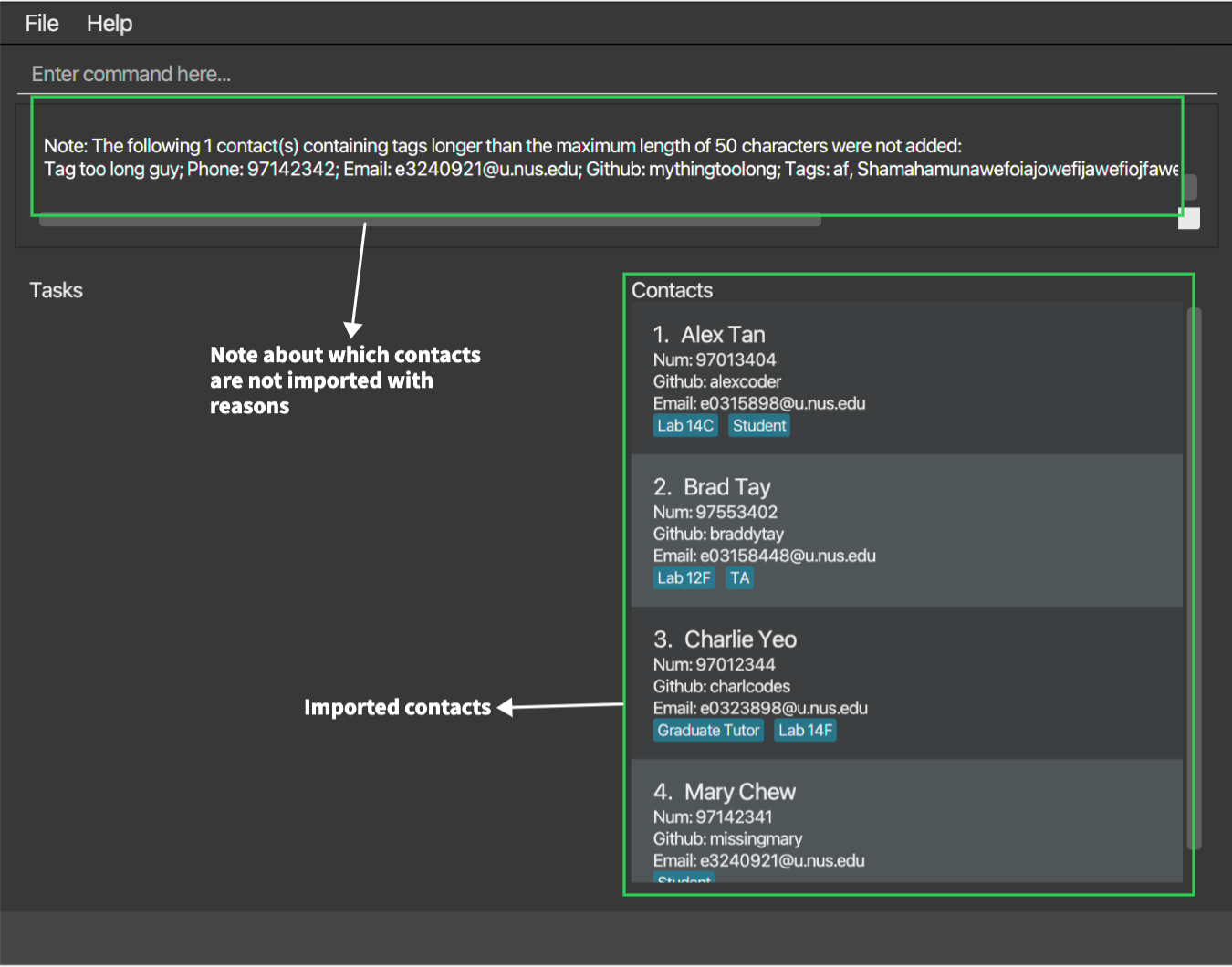Viewport: 1232px width, 967px height.
Task: Click the Lab 14F tag on Charlie Yeo
Action: point(805,730)
